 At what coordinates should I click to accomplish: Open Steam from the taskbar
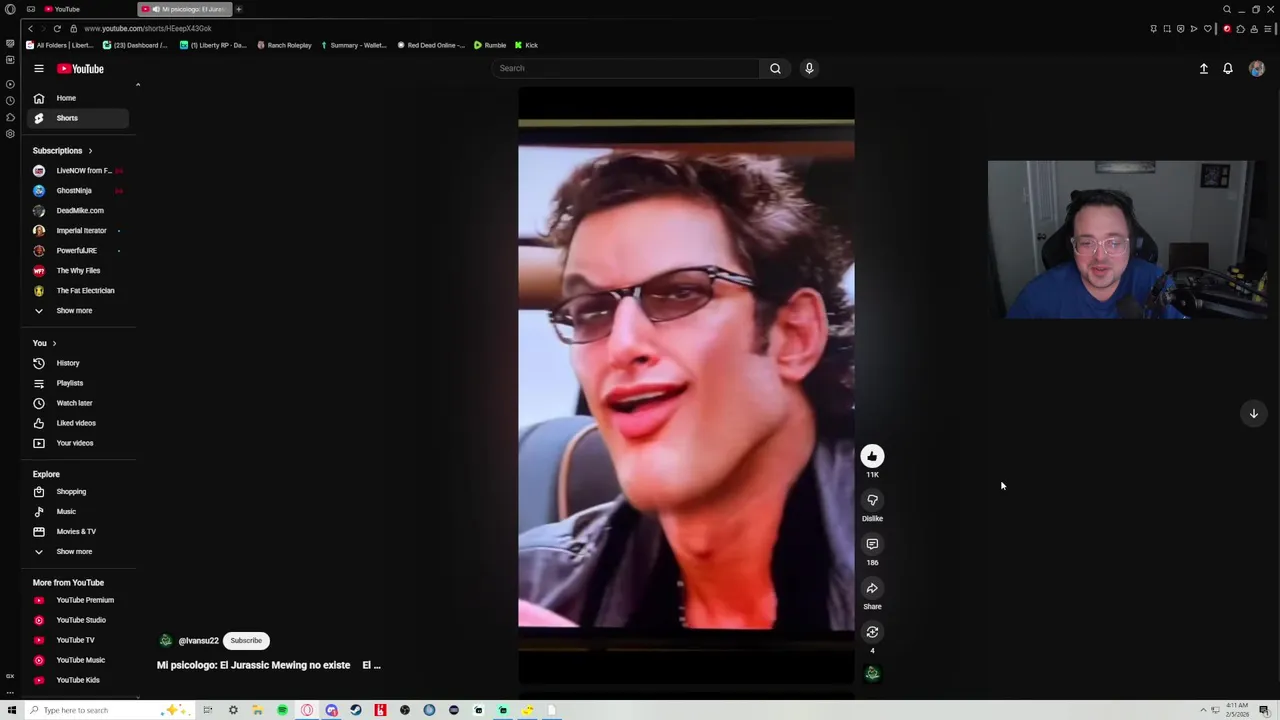tap(356, 710)
